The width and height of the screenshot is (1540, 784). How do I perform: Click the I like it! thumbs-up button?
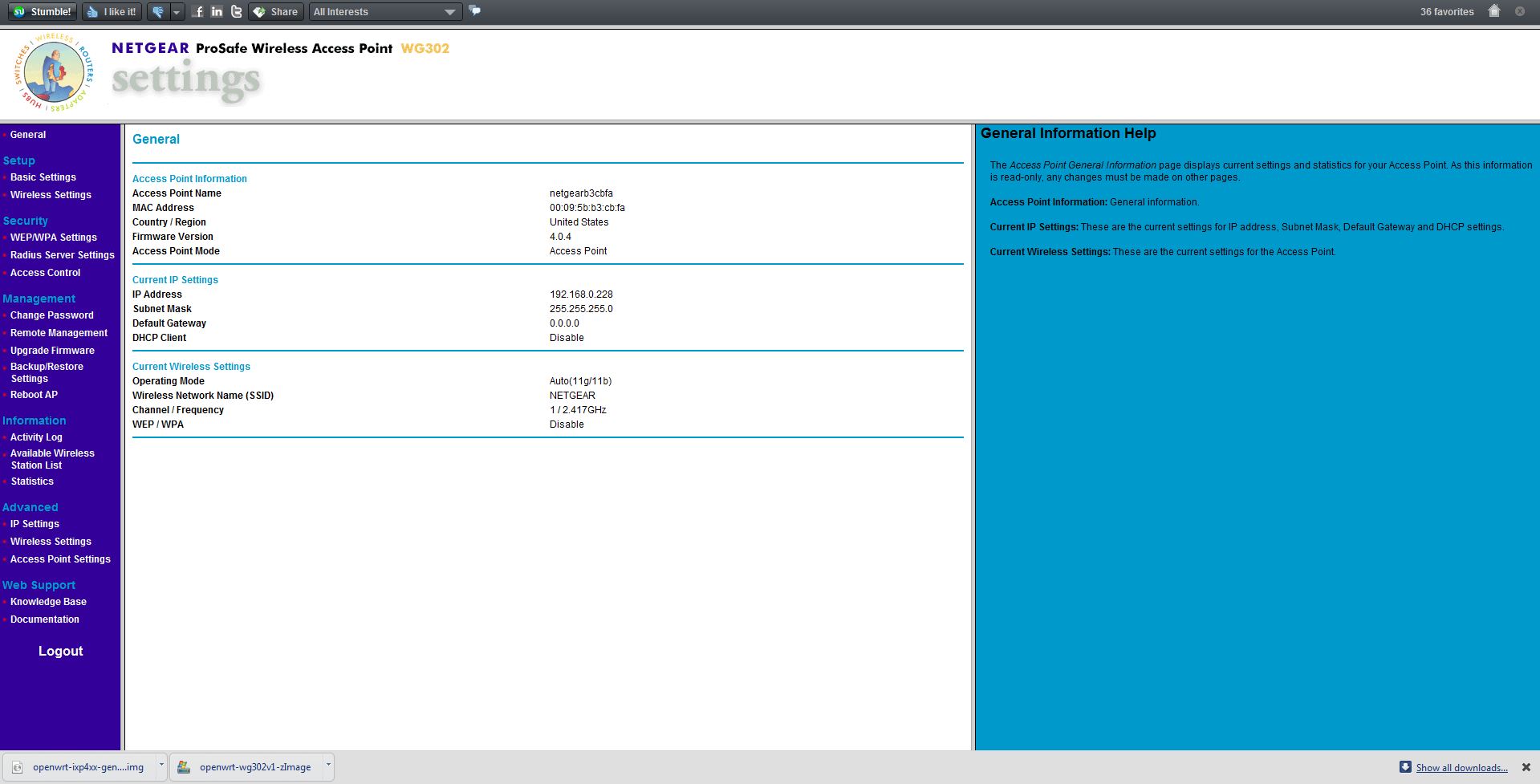point(112,12)
